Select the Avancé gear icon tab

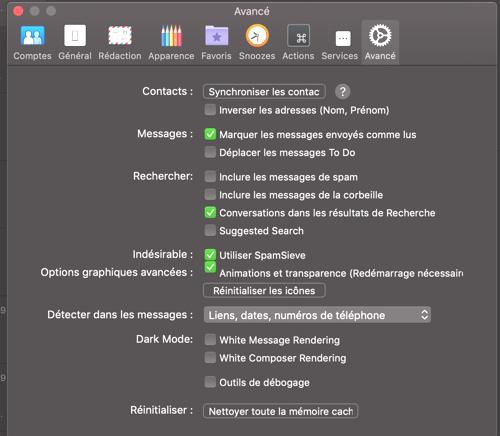[380, 43]
